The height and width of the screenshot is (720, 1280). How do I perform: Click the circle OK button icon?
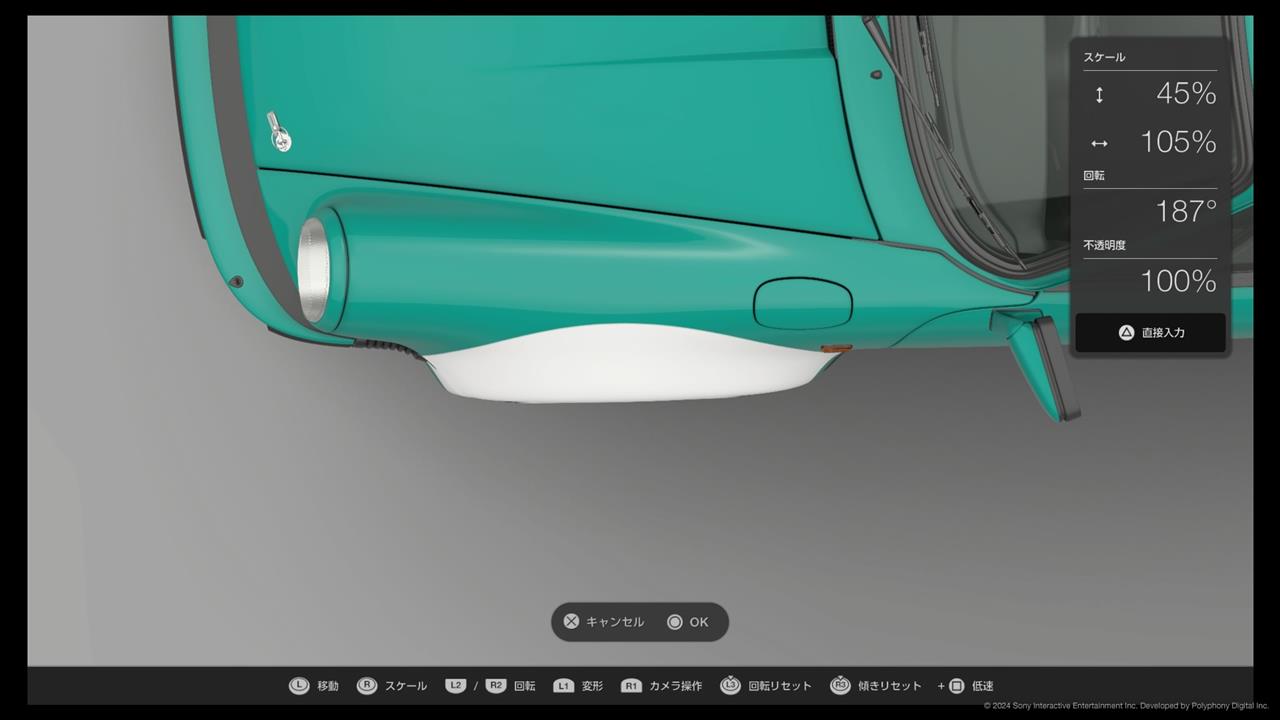click(x=675, y=622)
